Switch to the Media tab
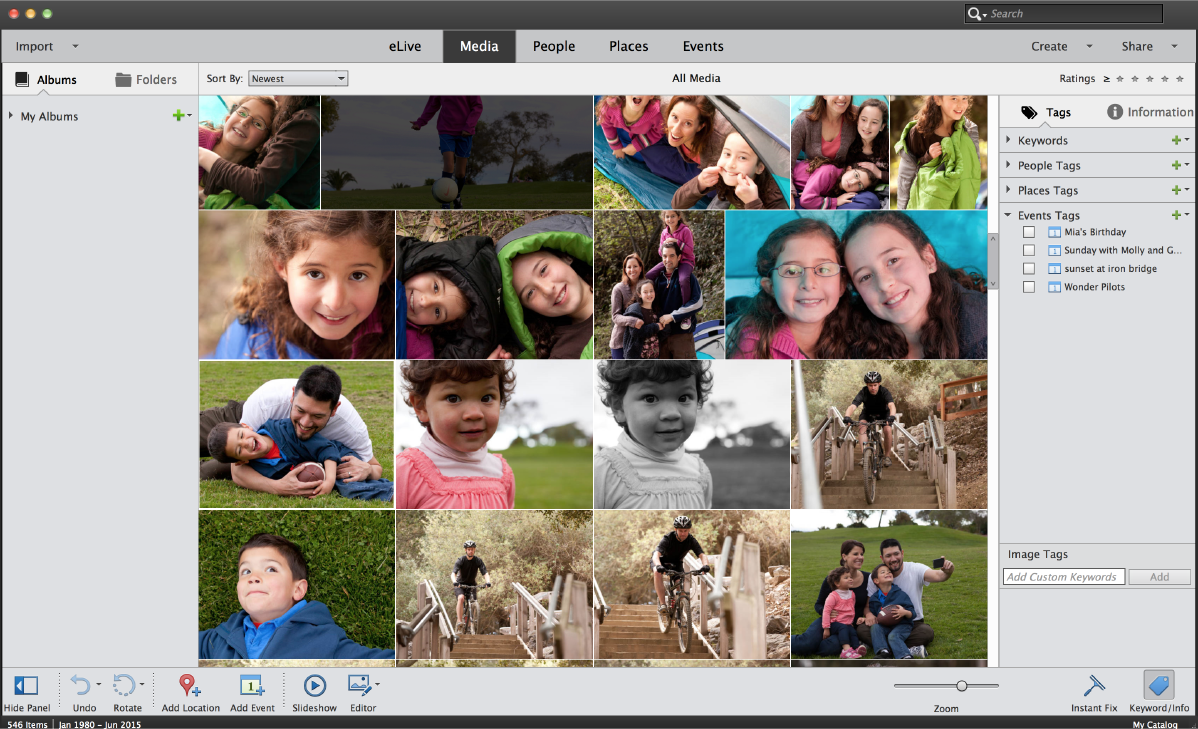Viewport: 1198px width, 729px height. 479,47
